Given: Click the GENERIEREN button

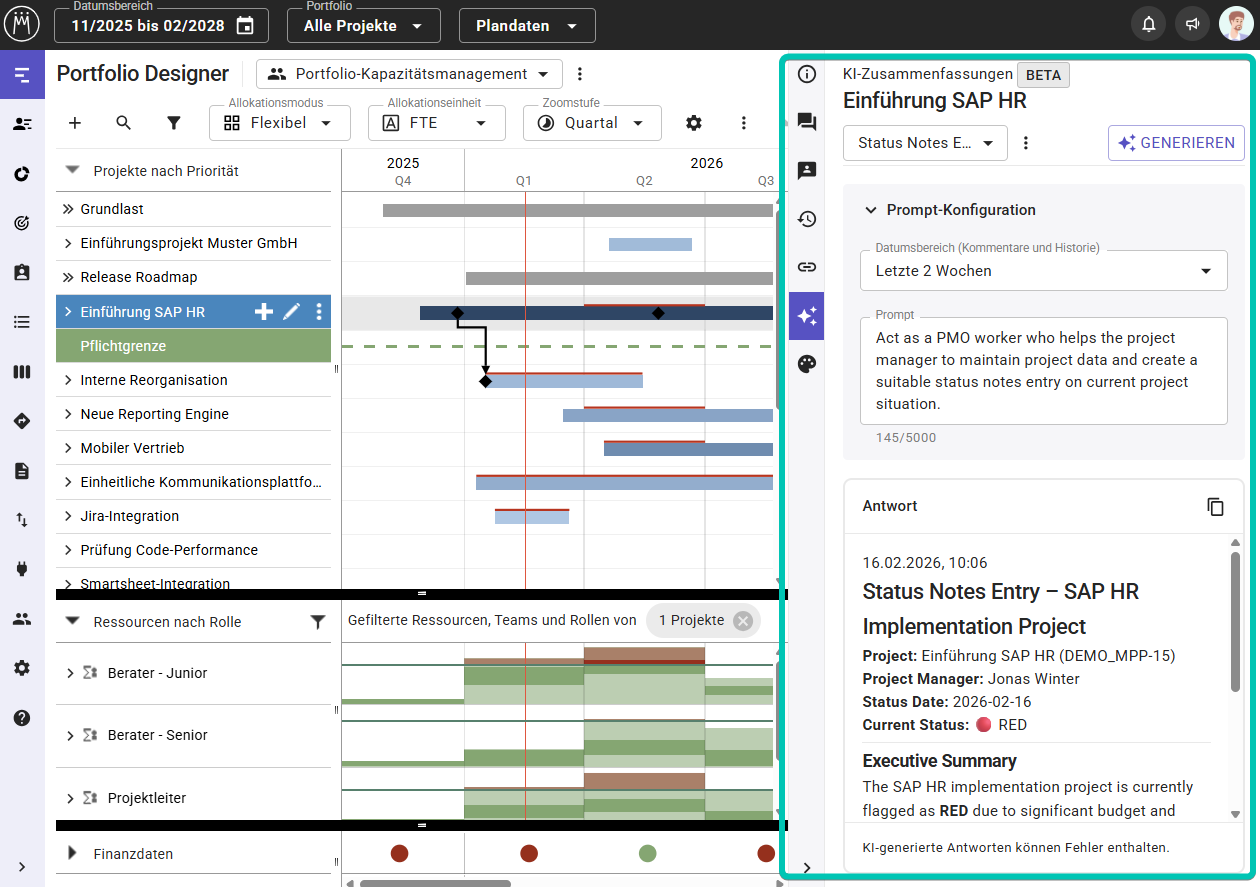Looking at the screenshot, I should pyautogui.click(x=1176, y=143).
